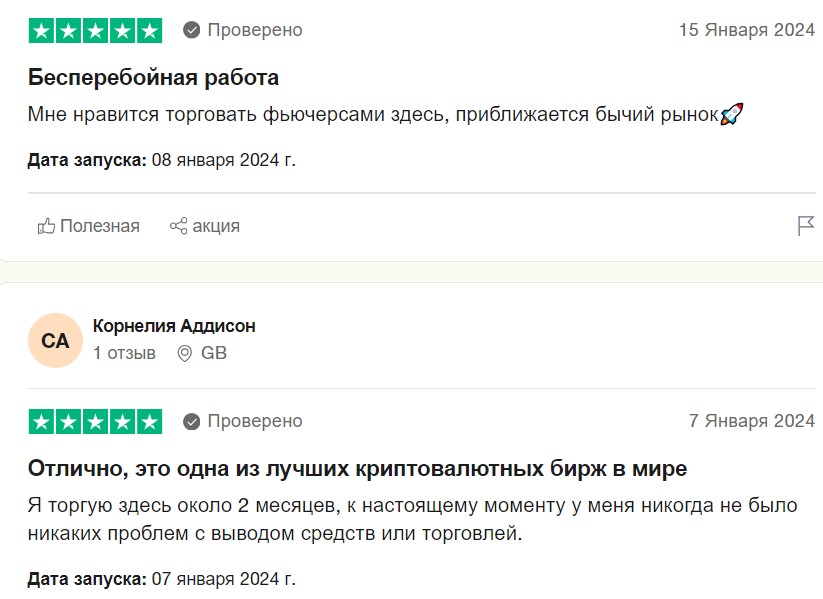Screen dimensions: 823x599
Task: Click "Дата запуска: 07 января 2024 г." line
Action: click(161, 578)
